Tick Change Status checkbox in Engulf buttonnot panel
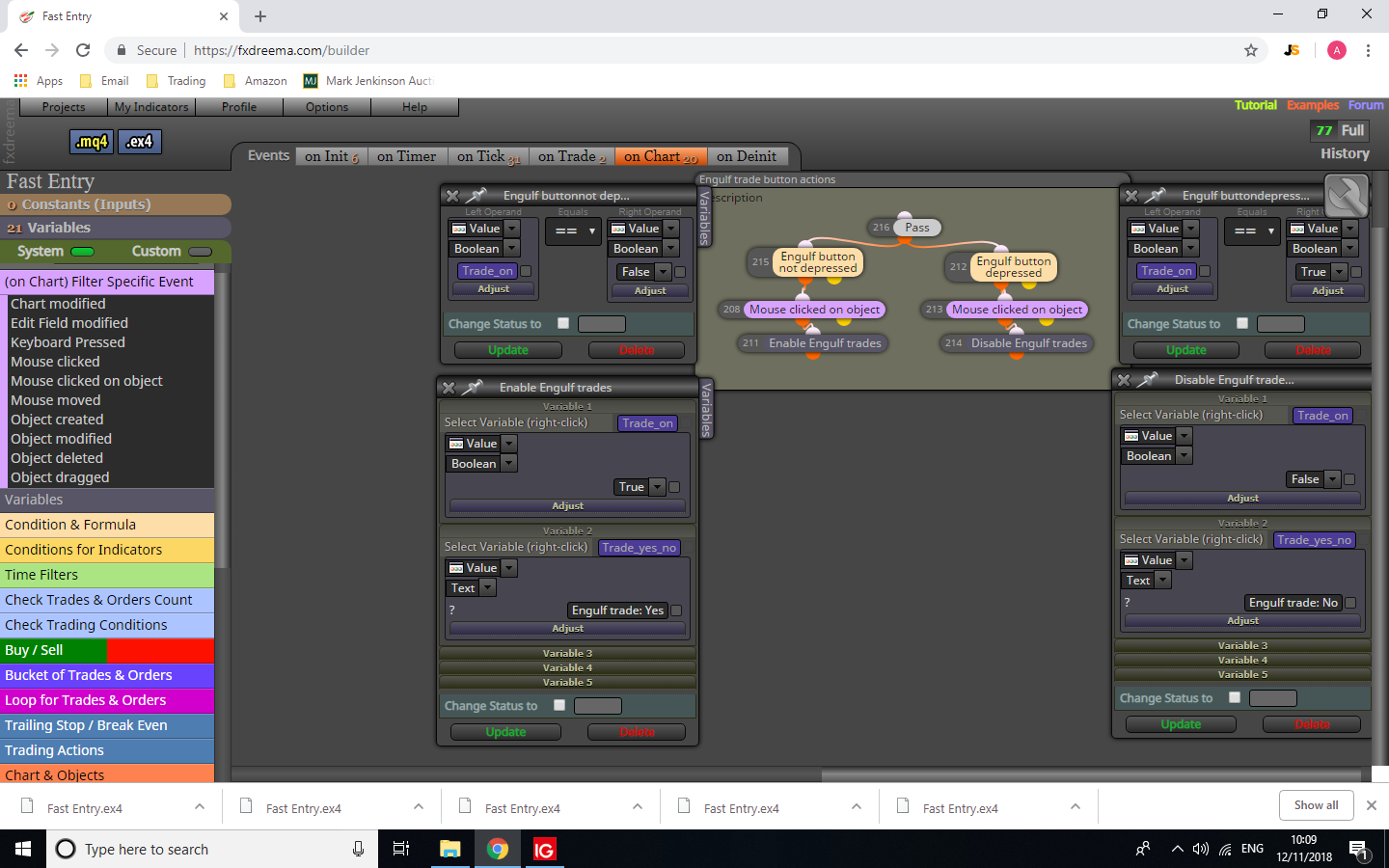The image size is (1389, 868). click(563, 323)
